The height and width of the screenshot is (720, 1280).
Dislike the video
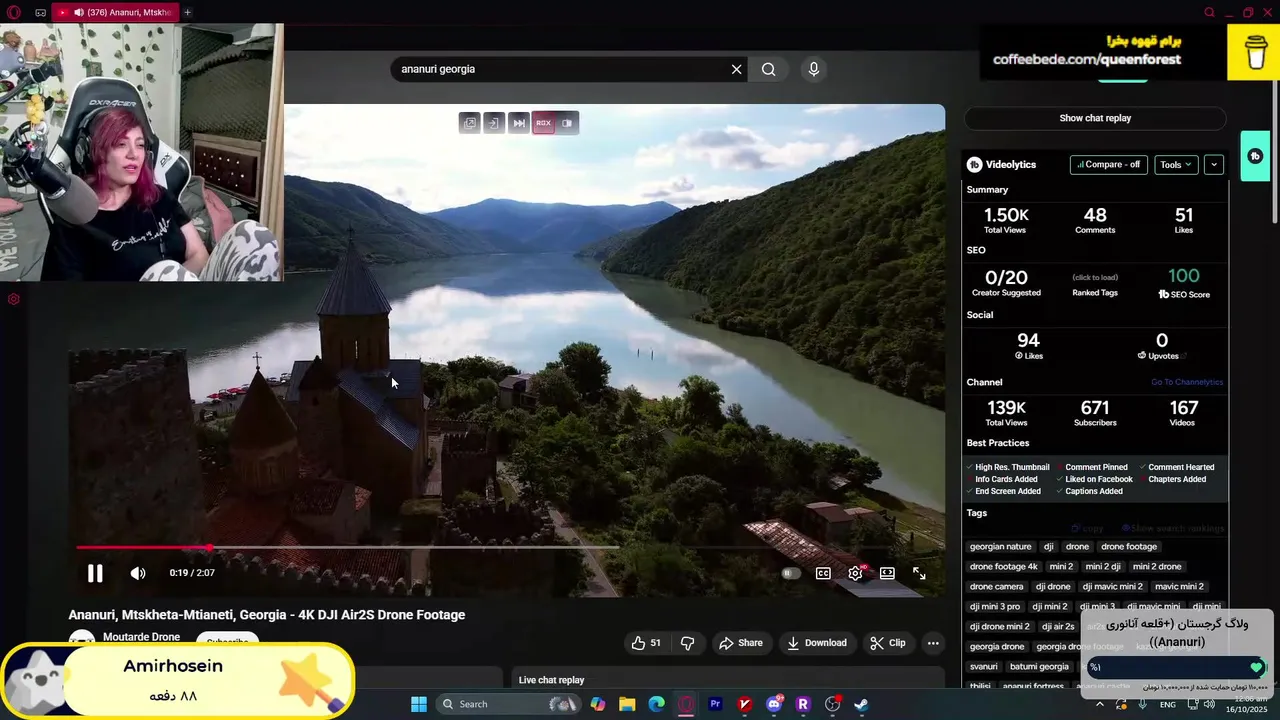point(687,643)
